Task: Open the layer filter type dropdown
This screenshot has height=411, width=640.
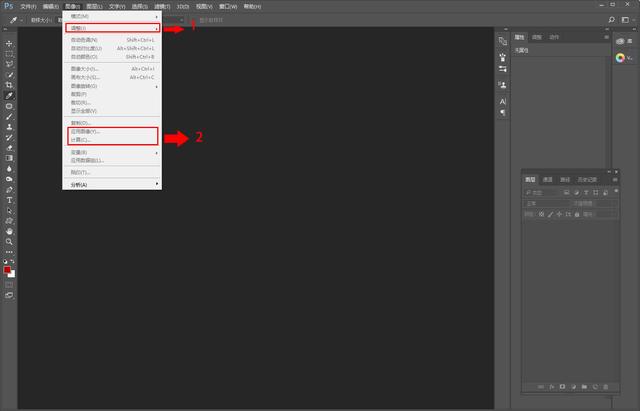Action: pyautogui.click(x=541, y=193)
